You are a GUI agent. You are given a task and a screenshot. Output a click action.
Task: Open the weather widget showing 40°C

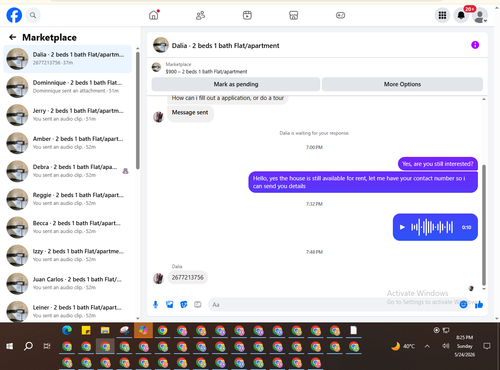403,346
